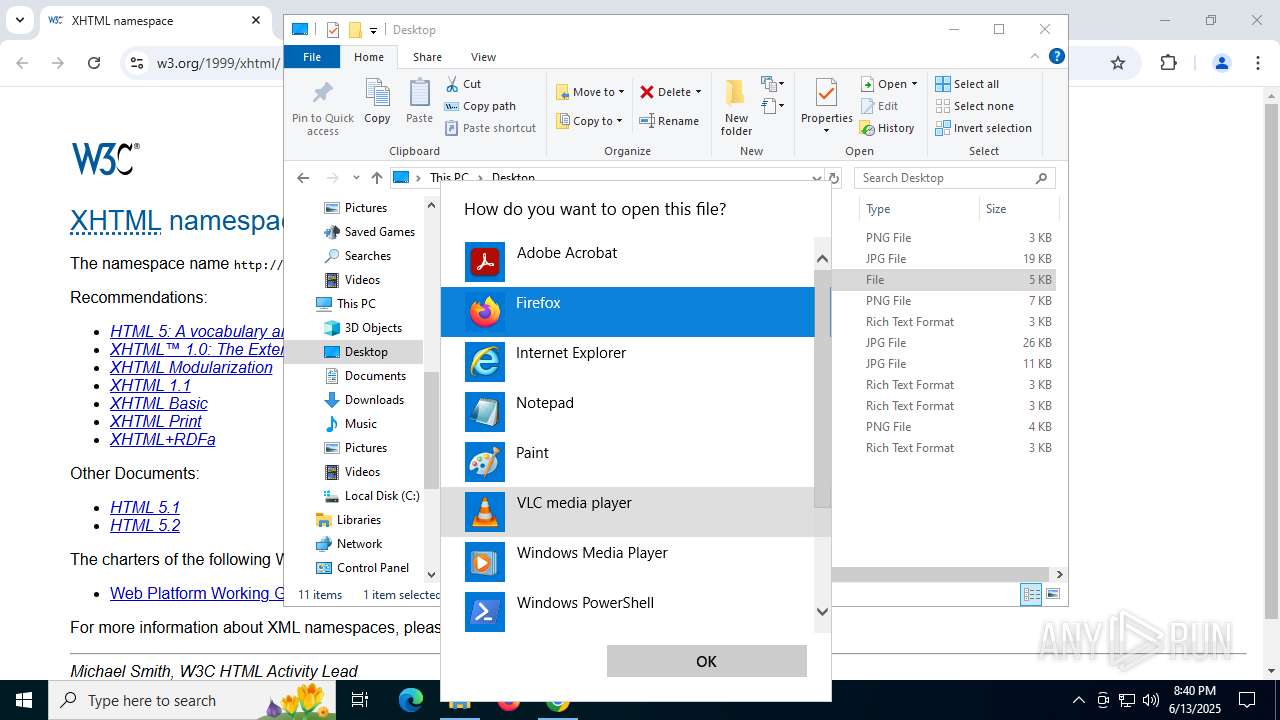The image size is (1280, 720).
Task: Switch to the Share ribbon tab
Action: (427, 57)
